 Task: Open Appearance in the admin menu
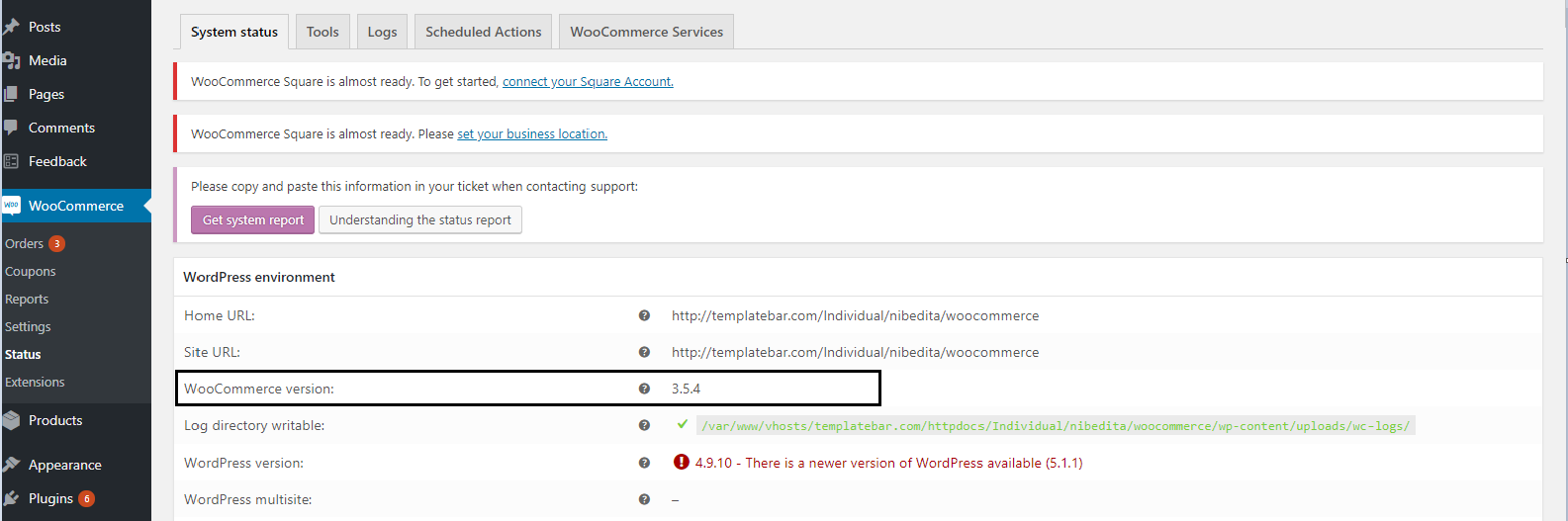pos(65,465)
